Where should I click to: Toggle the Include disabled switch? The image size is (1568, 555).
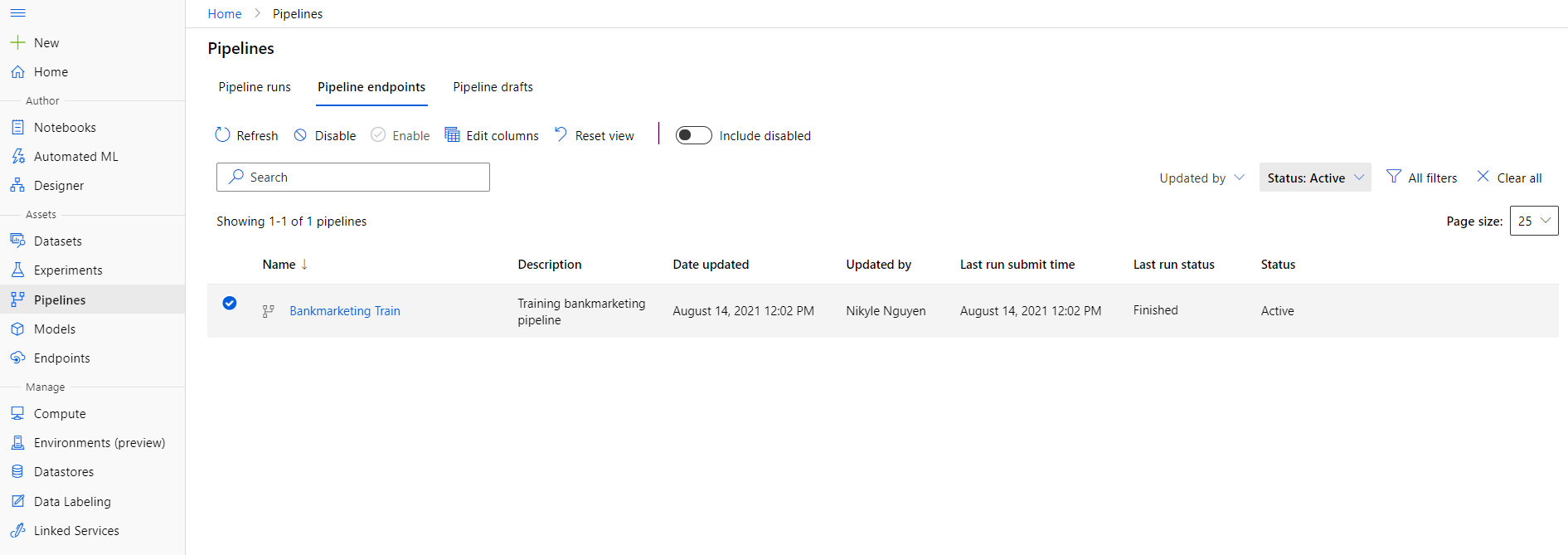coord(694,135)
